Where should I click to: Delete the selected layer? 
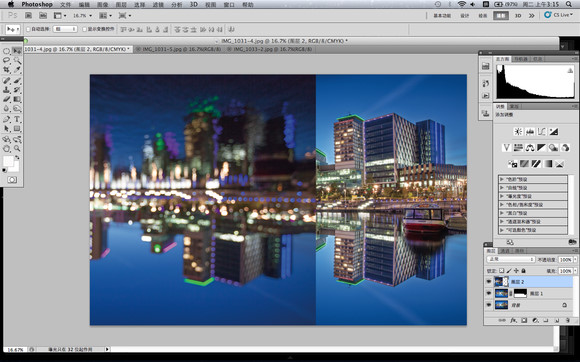[568, 321]
